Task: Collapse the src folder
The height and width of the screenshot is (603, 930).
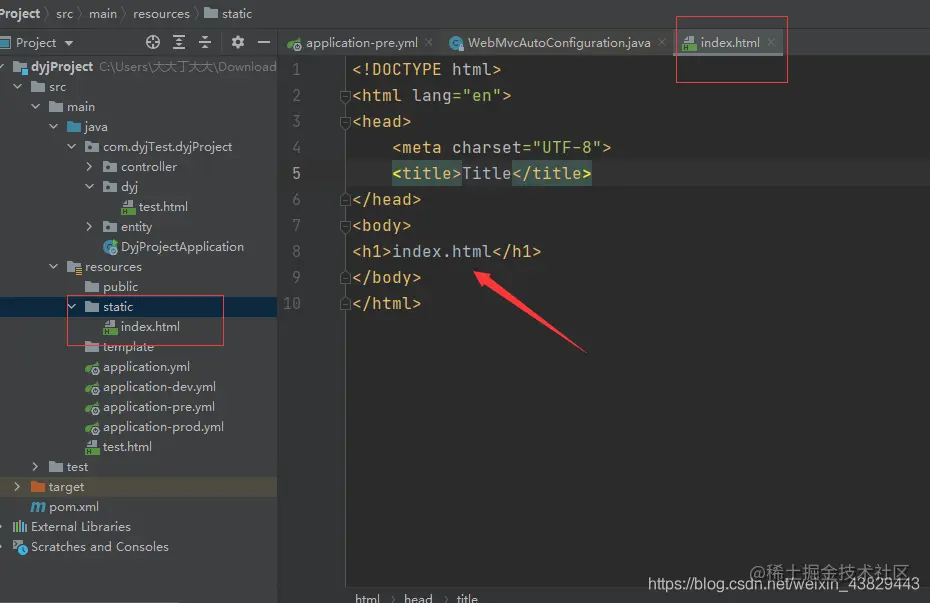Action: click(18, 87)
